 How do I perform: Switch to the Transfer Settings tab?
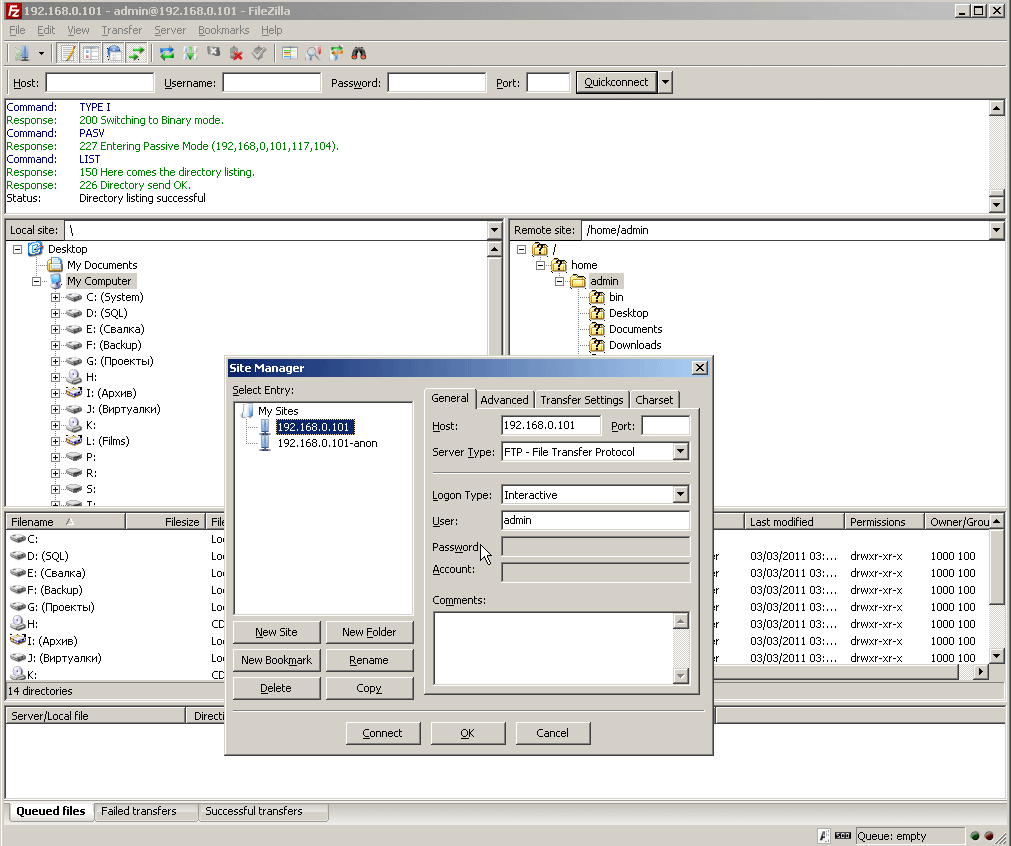point(581,400)
